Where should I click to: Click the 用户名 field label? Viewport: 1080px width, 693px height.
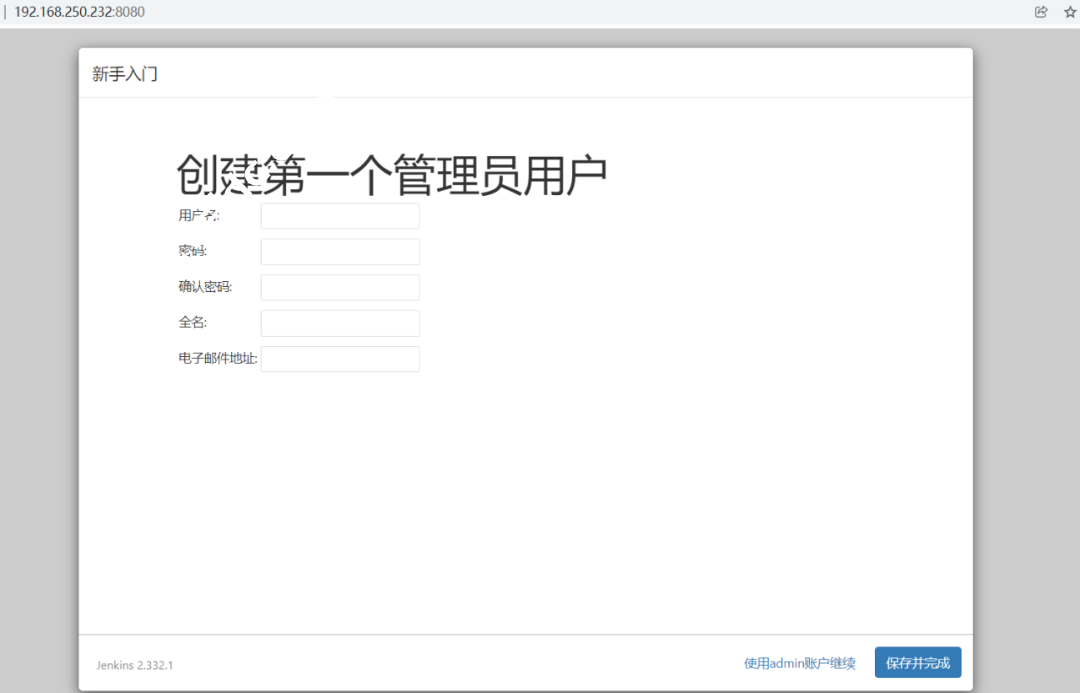click(198, 216)
